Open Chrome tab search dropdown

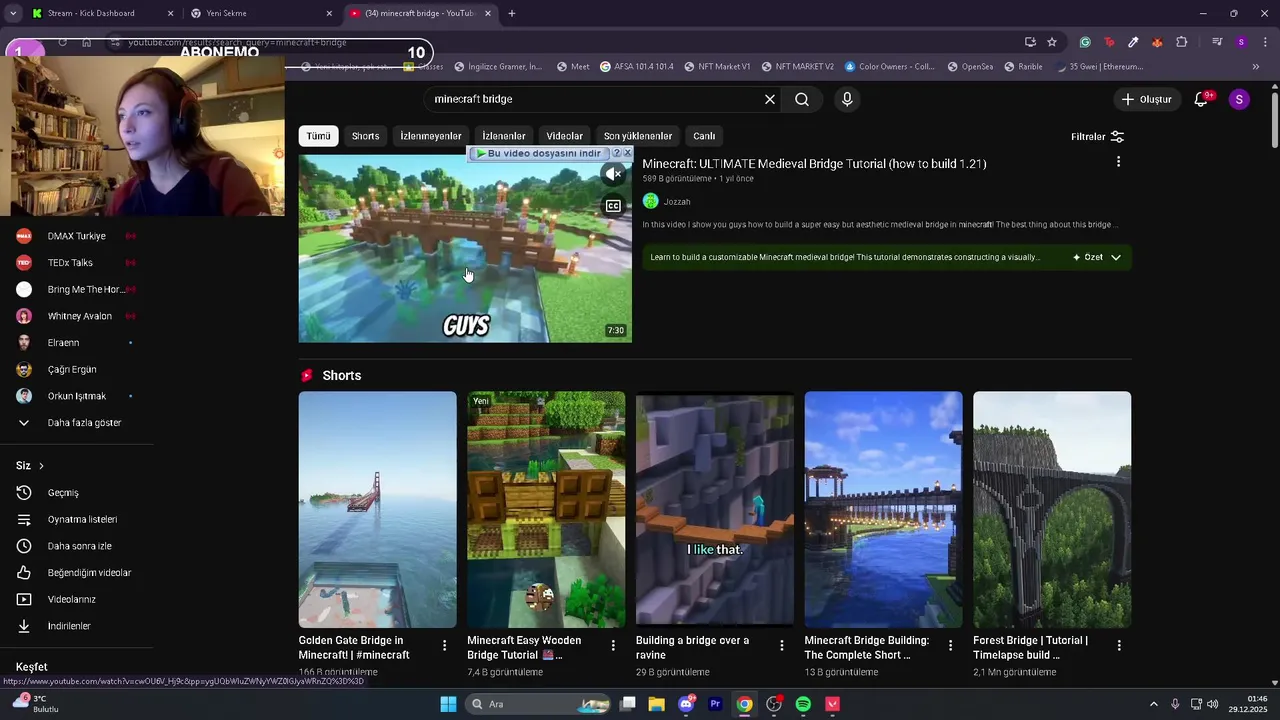(13, 13)
